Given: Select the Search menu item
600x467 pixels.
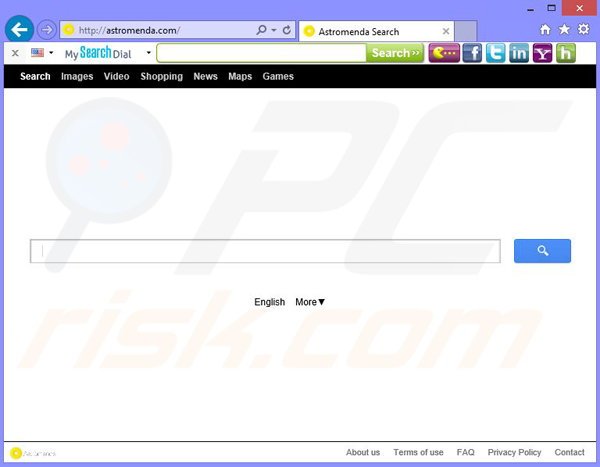Looking at the screenshot, I should [35, 76].
